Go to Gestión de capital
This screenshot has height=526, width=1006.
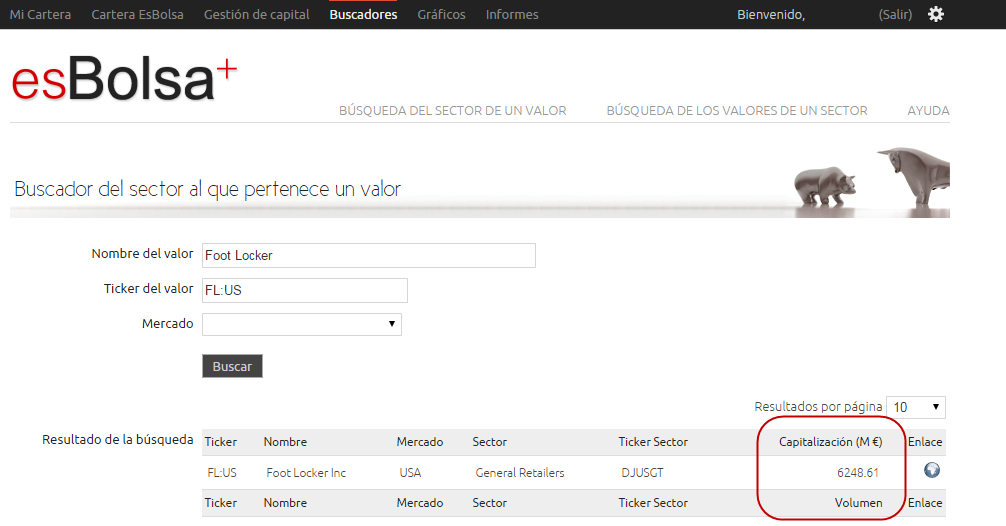point(257,14)
